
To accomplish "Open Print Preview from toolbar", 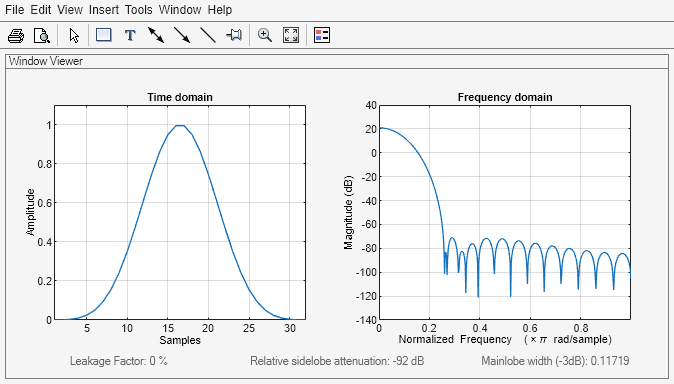I will [x=42, y=35].
